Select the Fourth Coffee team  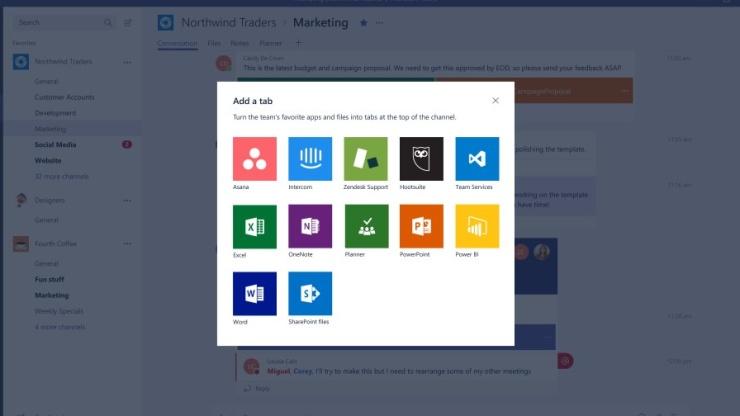[55, 244]
